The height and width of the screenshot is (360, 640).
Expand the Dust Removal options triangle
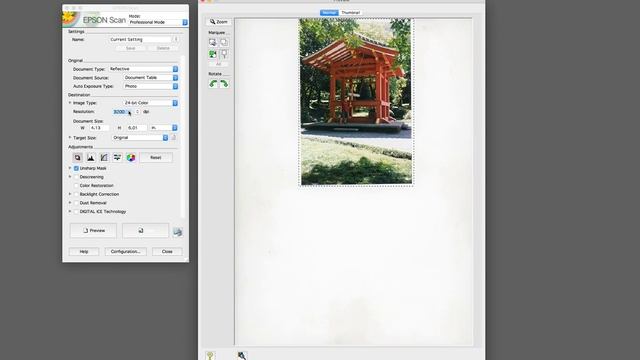point(70,202)
